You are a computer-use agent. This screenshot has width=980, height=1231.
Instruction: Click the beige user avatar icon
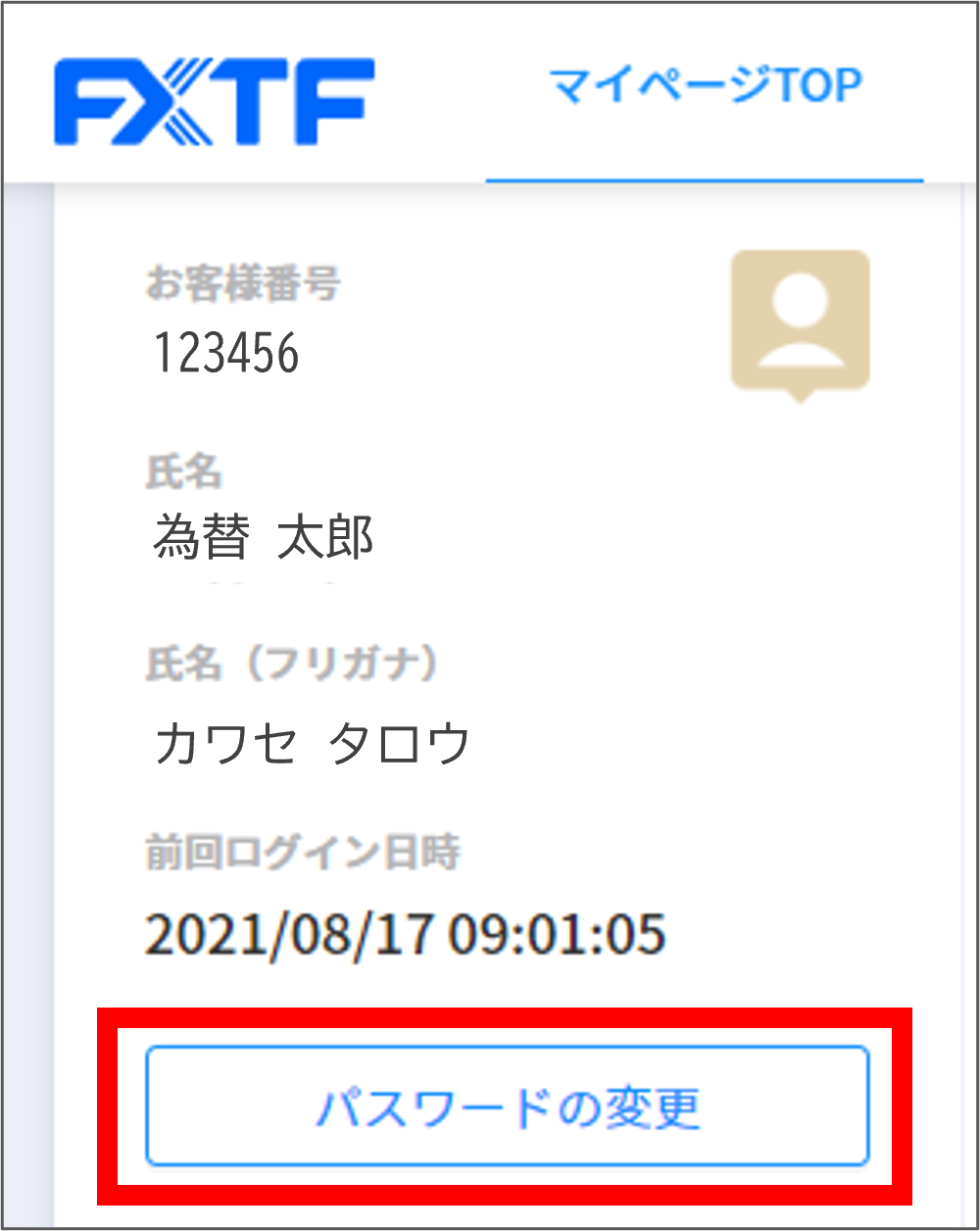[801, 321]
